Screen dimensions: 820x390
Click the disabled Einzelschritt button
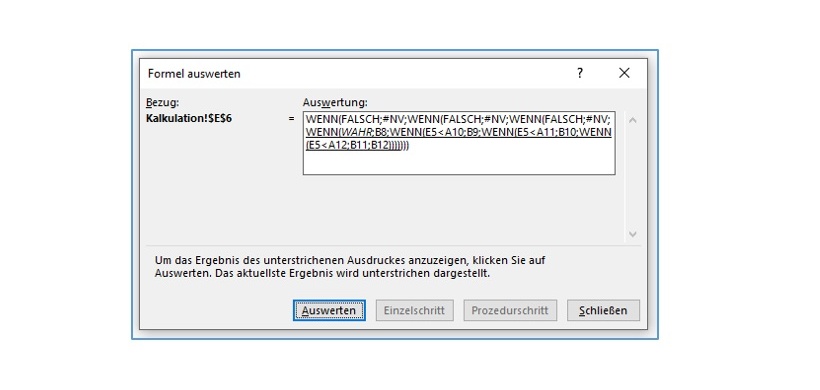click(x=414, y=310)
